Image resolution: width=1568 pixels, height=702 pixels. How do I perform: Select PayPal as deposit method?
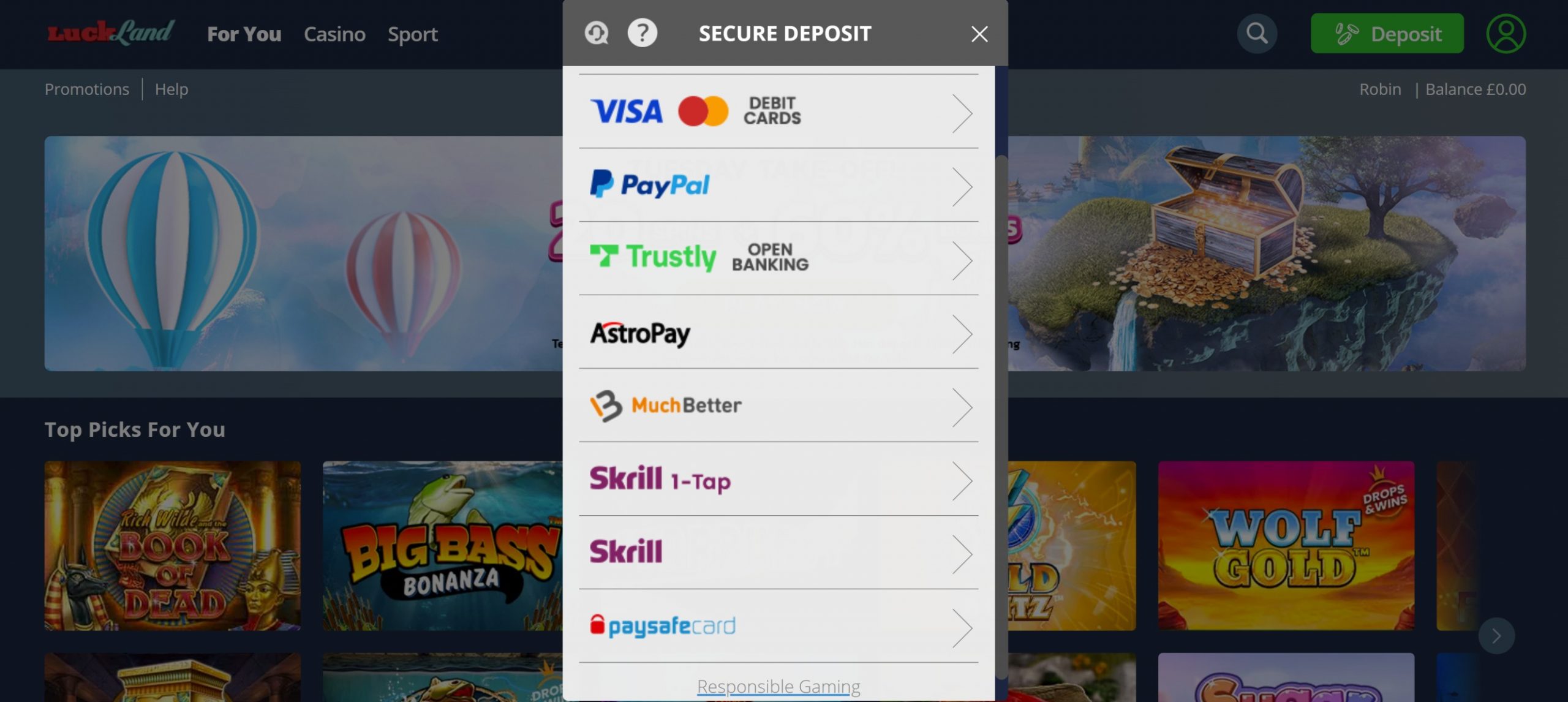[779, 184]
